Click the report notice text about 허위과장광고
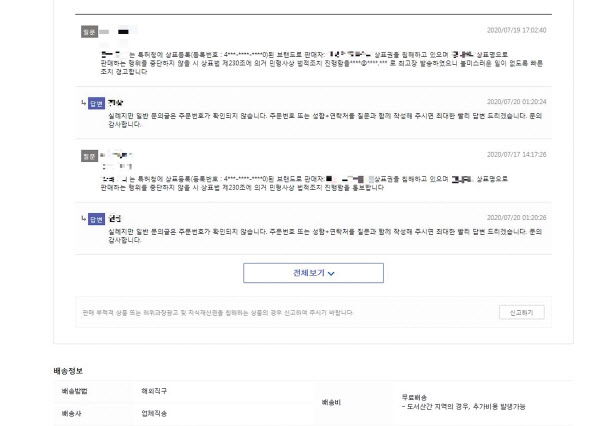The image size is (590, 426). [218, 312]
